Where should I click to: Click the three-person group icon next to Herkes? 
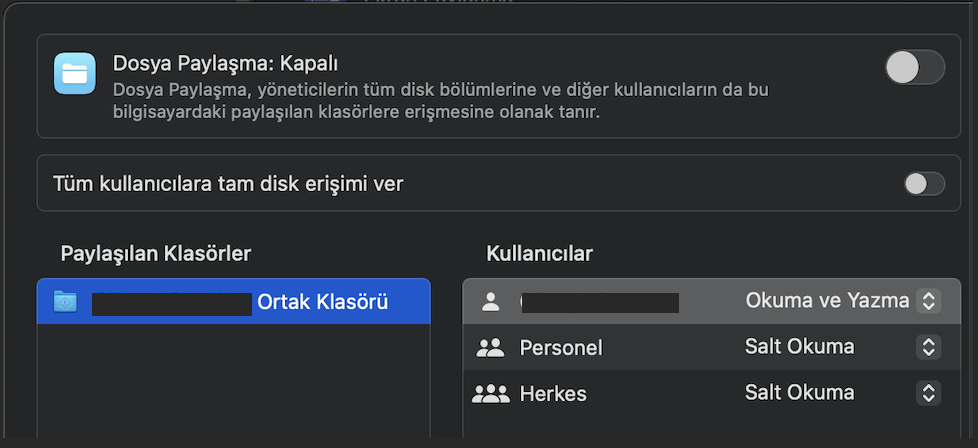click(490, 394)
